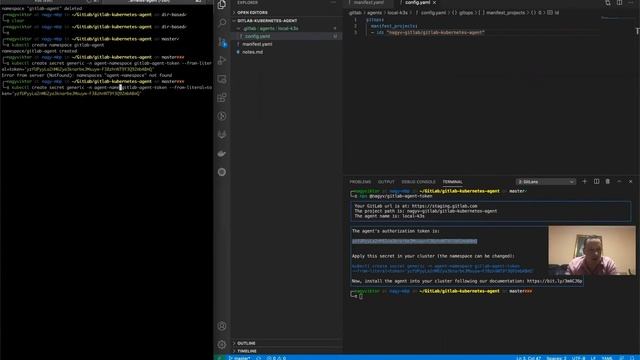This screenshot has width=640, height=360.
Task: Click the remote window indicator in status bar
Action: (220, 358)
